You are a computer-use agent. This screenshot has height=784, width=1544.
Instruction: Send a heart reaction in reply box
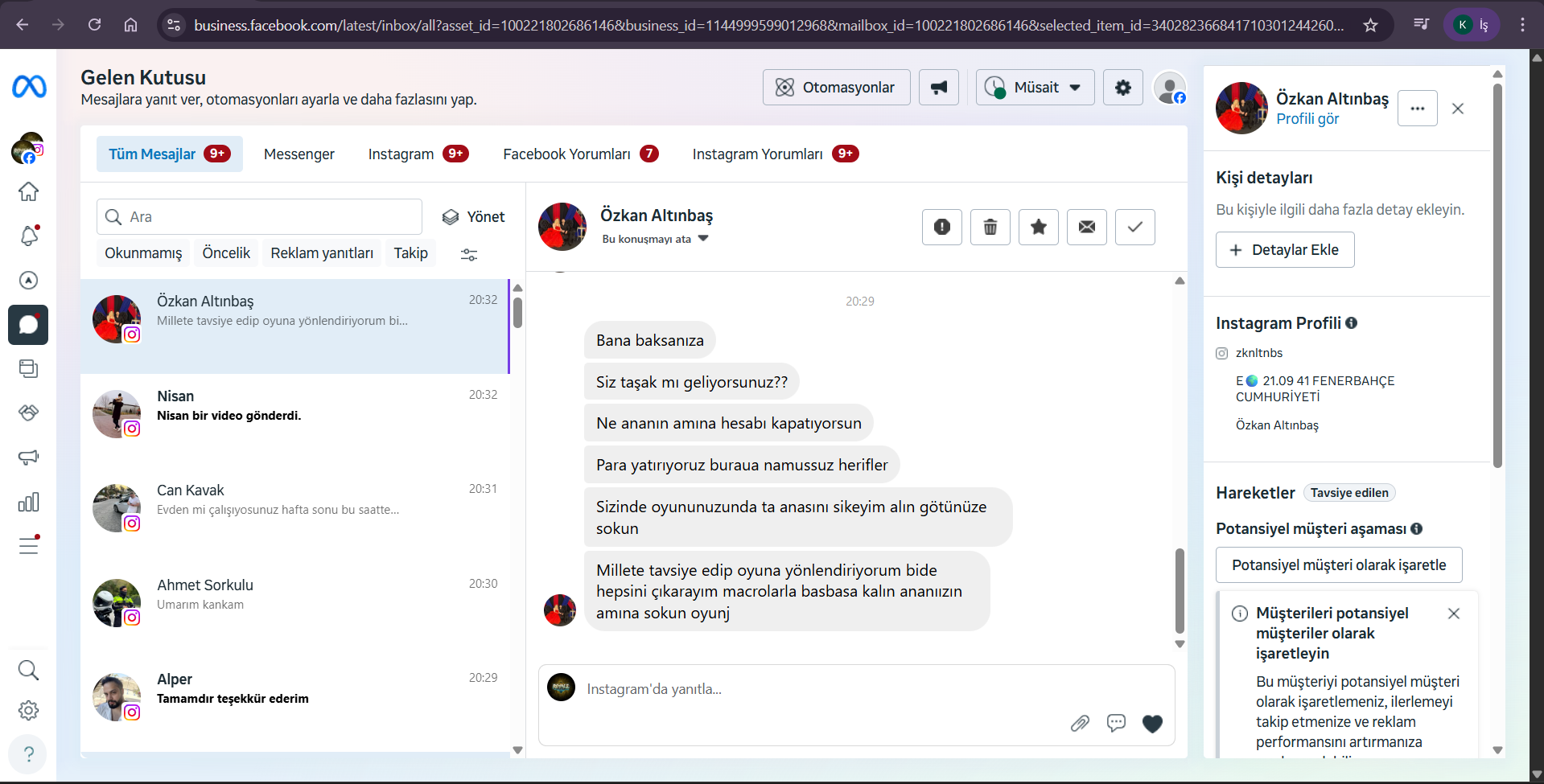(1152, 724)
